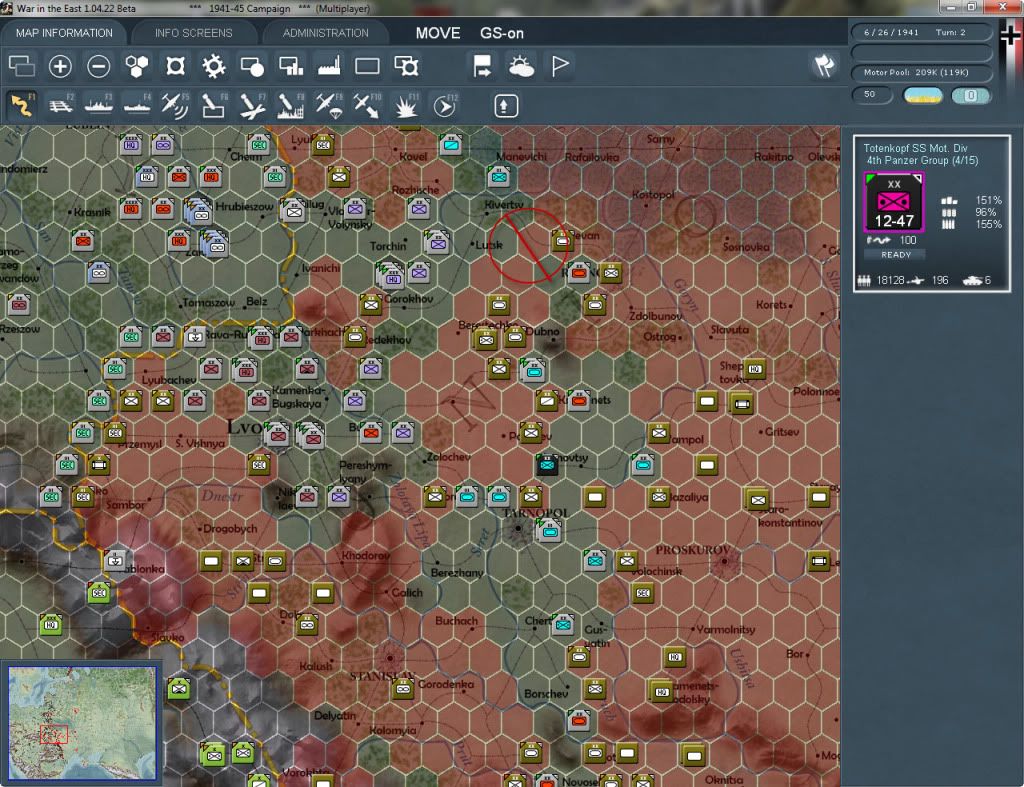Toggle the empty rectangle icon
The width and height of the screenshot is (1024, 787).
click(367, 66)
